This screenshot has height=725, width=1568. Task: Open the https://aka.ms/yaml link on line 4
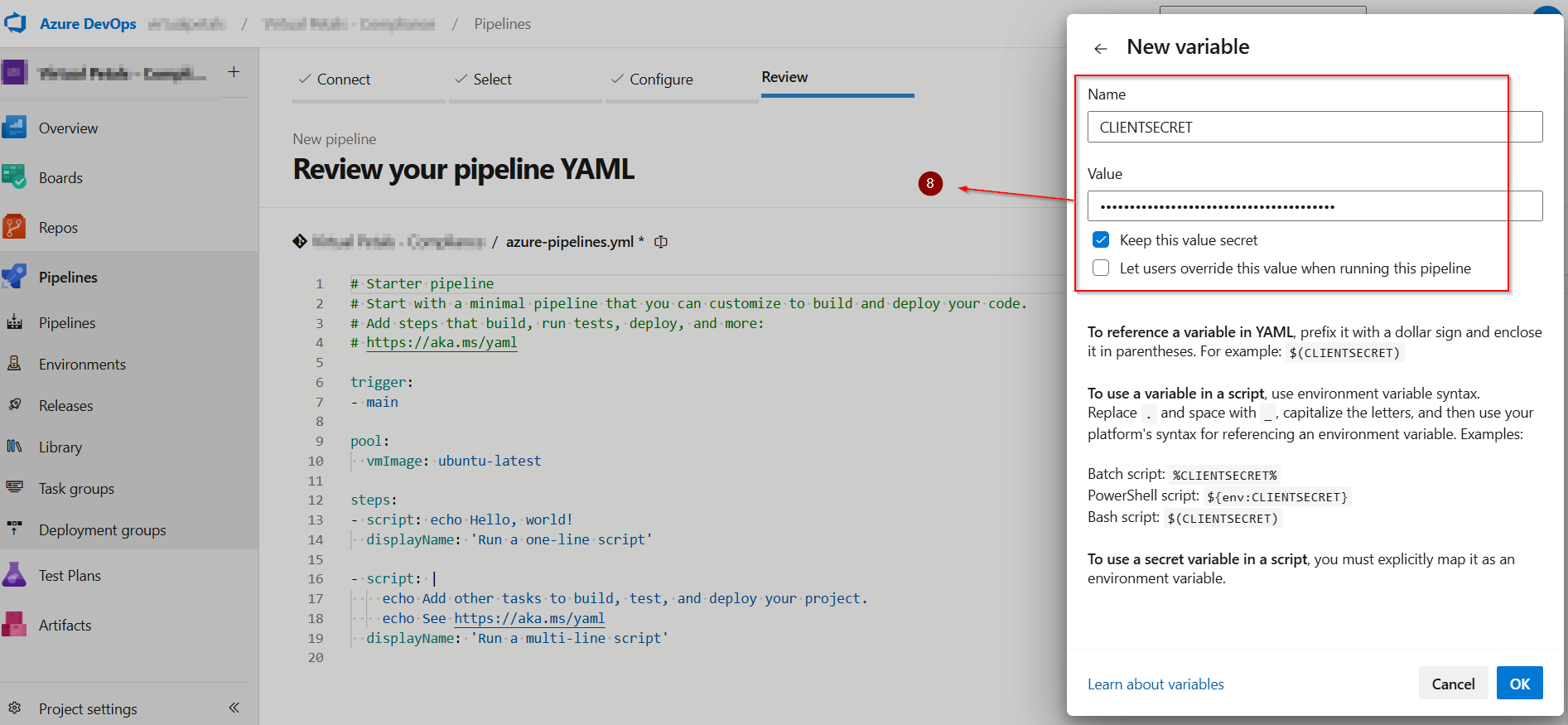pyautogui.click(x=441, y=342)
